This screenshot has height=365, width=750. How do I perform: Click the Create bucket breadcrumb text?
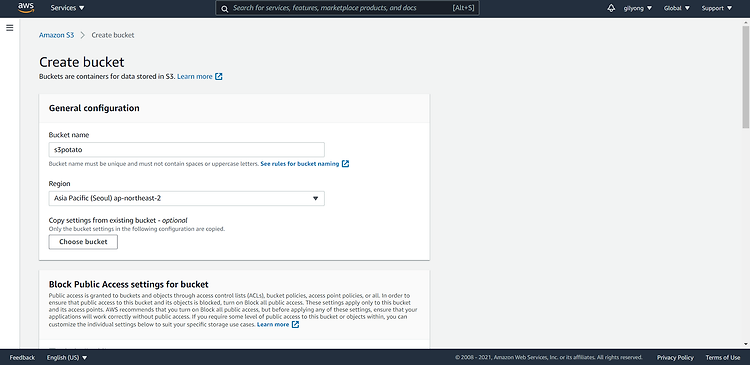(113, 35)
